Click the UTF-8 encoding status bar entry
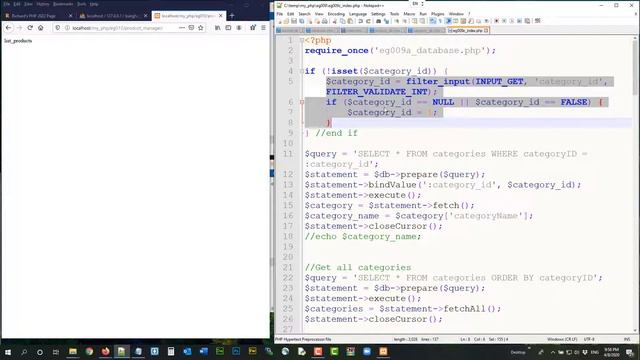The height and width of the screenshot is (360, 640). click(589, 339)
